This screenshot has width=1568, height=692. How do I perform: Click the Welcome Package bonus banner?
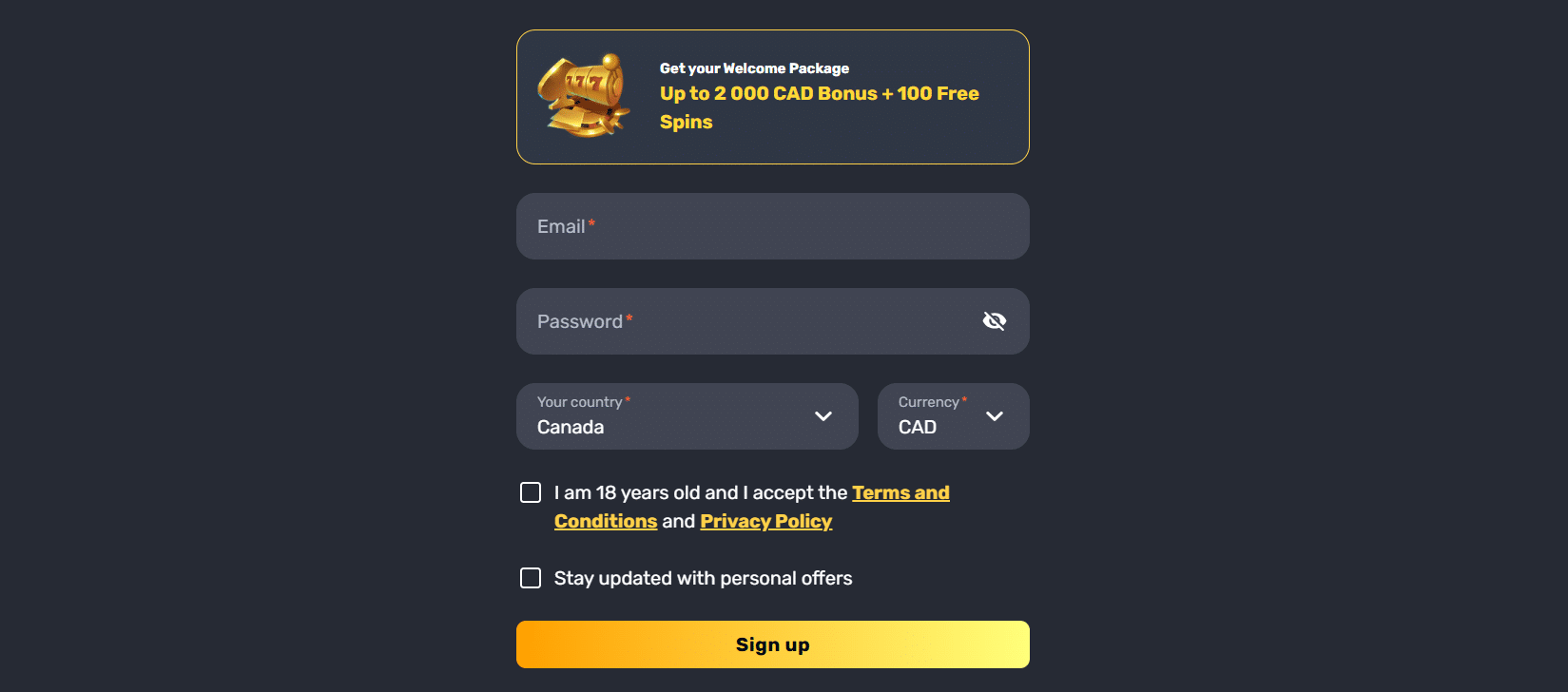tap(772, 96)
